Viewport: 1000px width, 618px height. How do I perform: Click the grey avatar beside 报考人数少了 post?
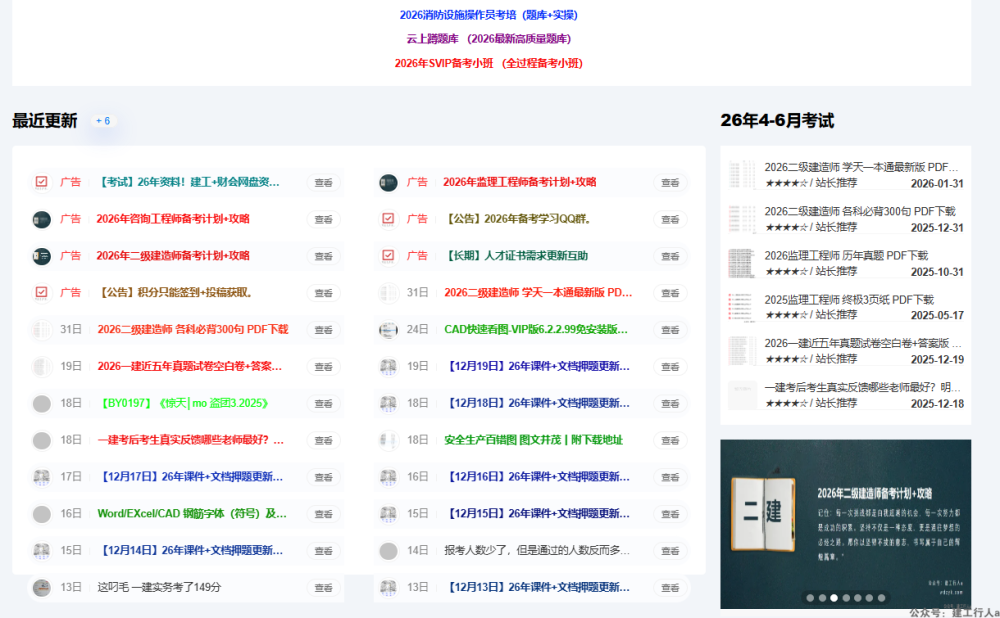tap(388, 551)
